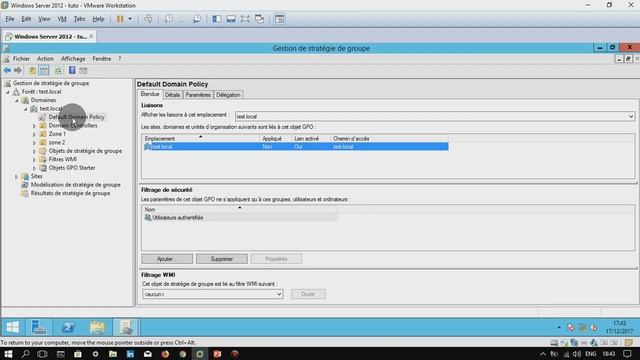The image size is (640, 360).
Task: Click the Ajouter... button
Action: (167, 259)
